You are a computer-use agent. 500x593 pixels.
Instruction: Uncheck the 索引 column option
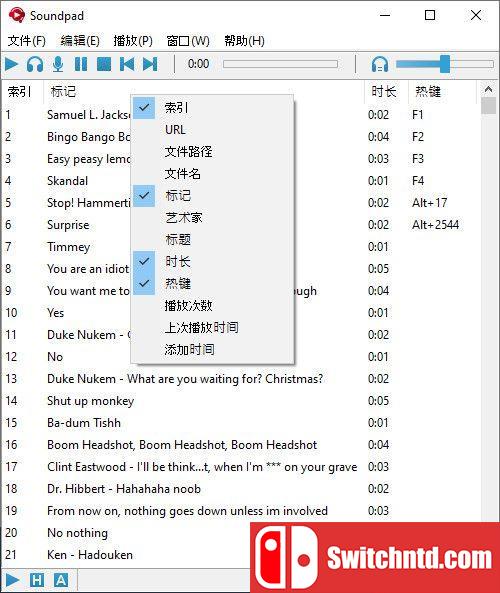point(212,108)
